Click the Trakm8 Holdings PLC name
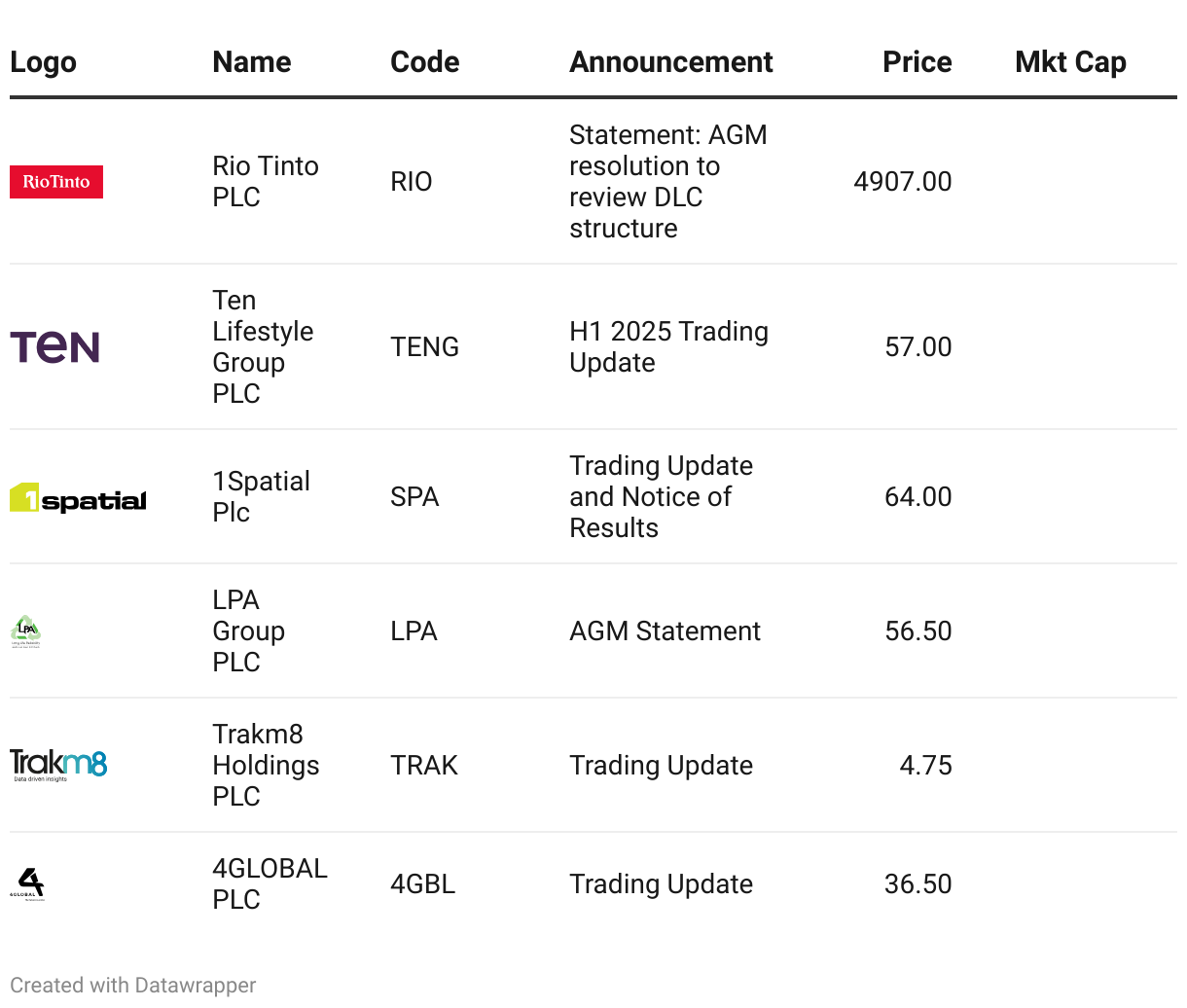This screenshot has height=1008, width=1187. [x=266, y=766]
